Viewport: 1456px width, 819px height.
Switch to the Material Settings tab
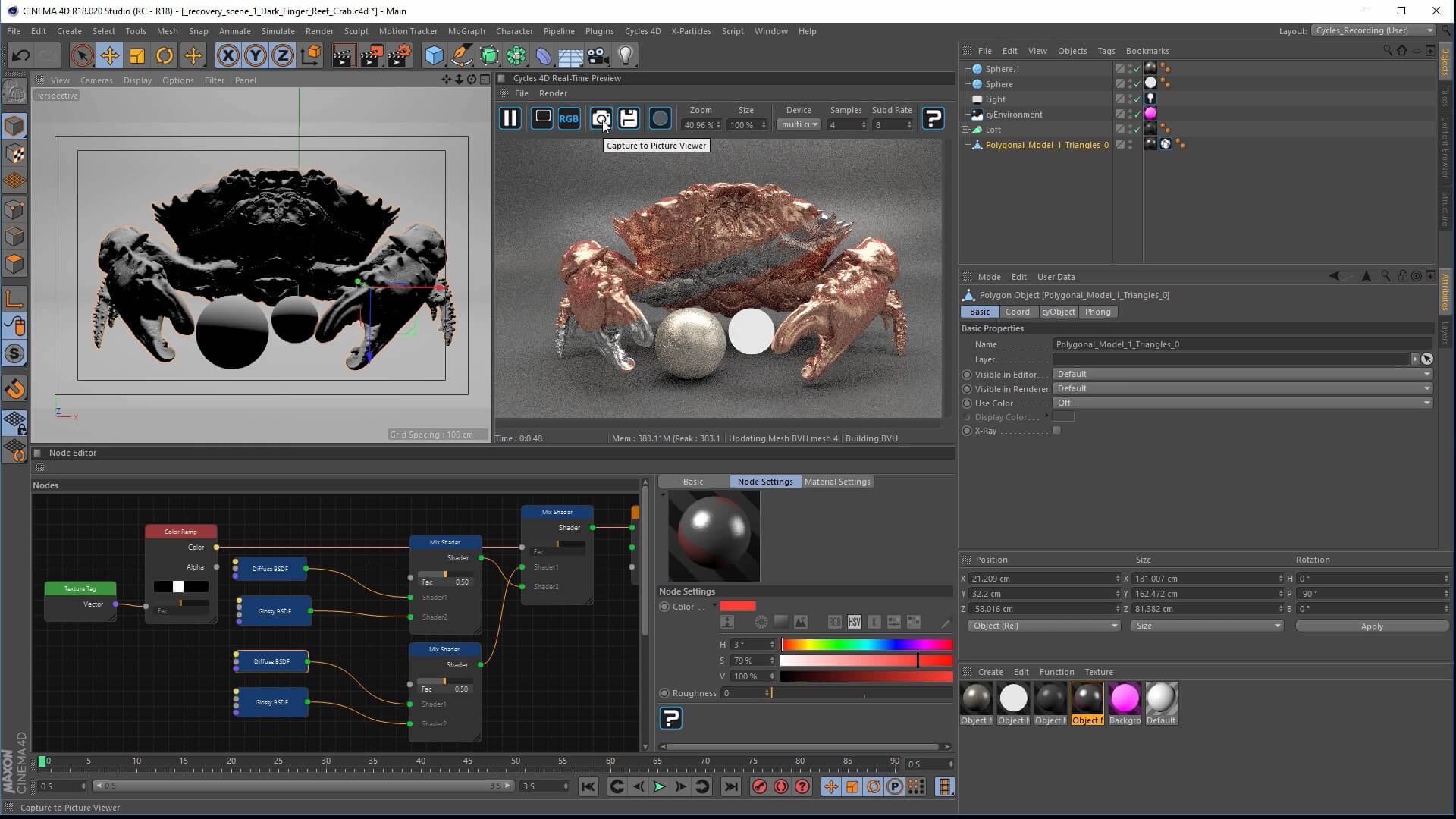[x=837, y=482]
